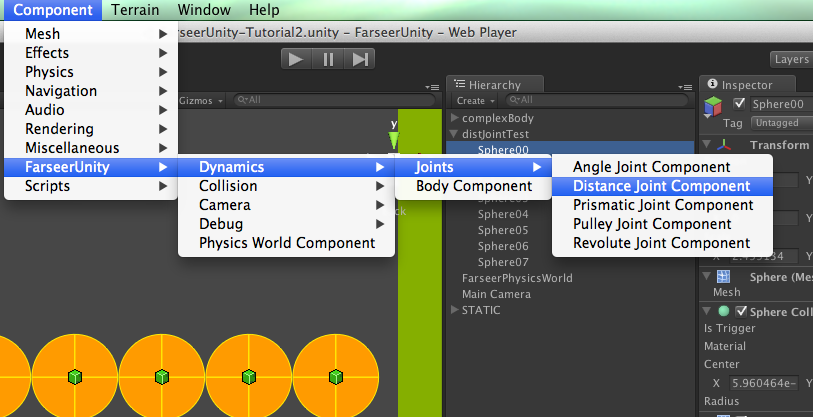
Task: Open the Scene panel options menu icon
Action: click(x=432, y=87)
